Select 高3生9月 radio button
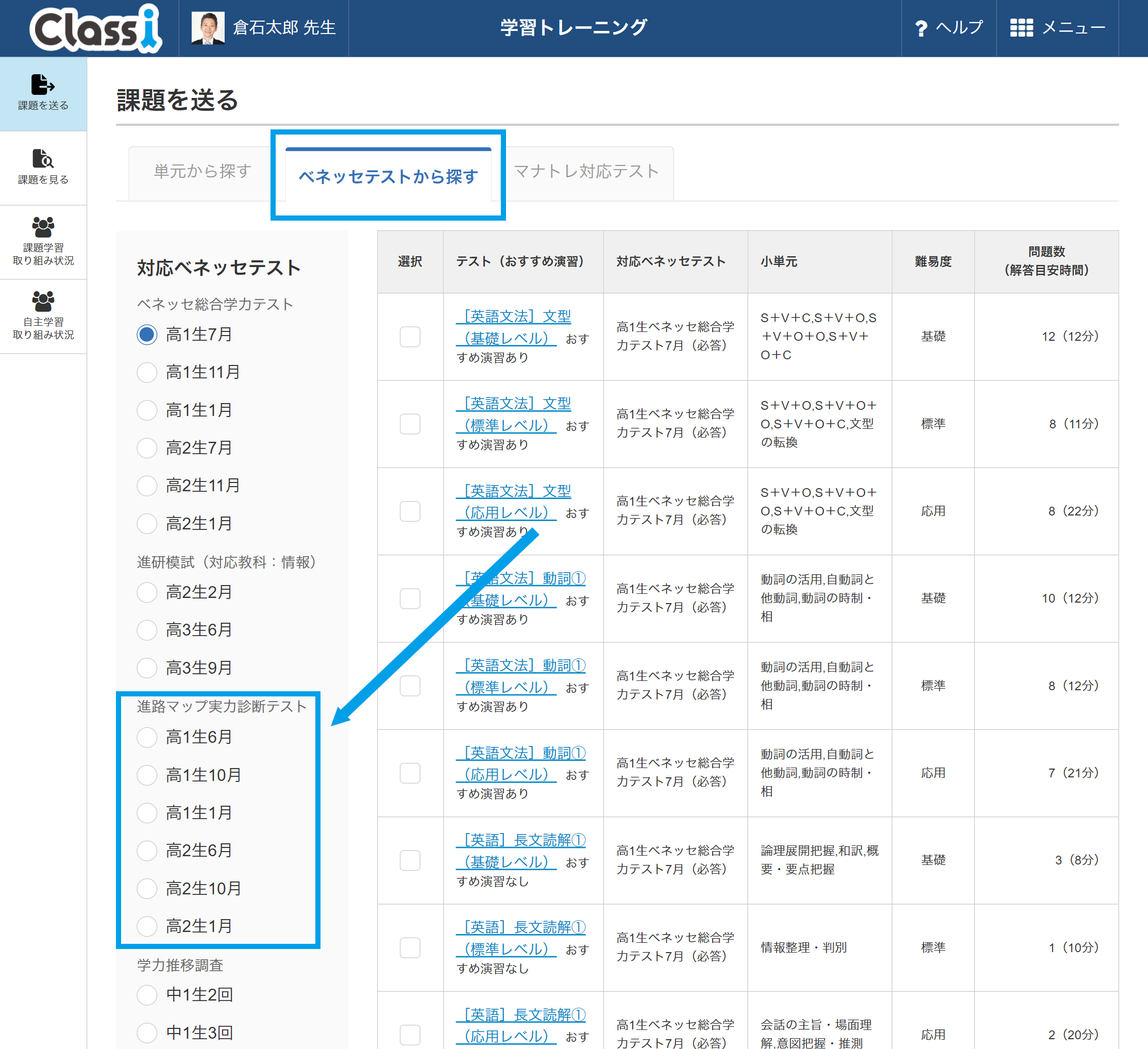This screenshot has height=1049, width=1148. pos(147,668)
